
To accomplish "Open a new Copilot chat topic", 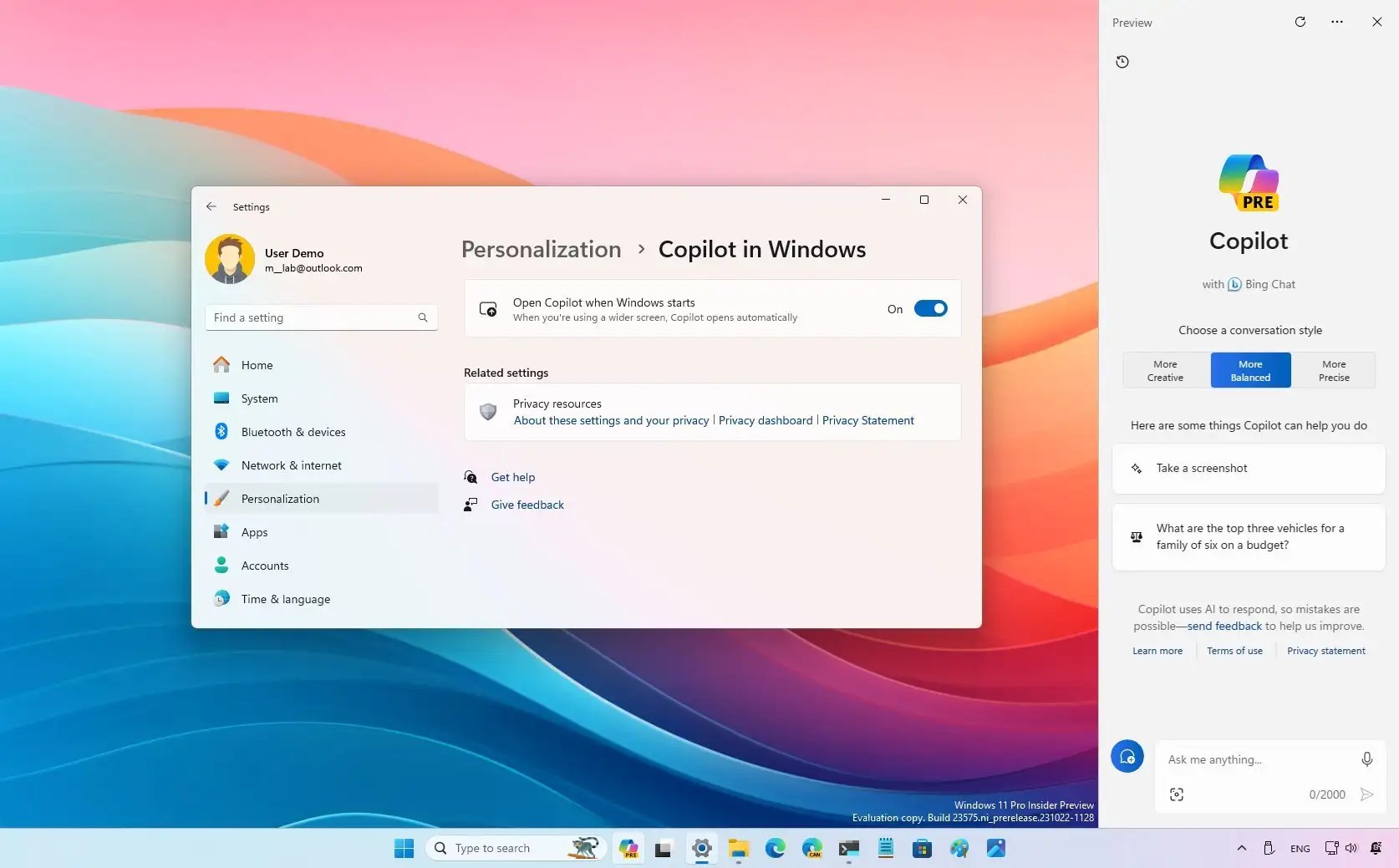I will tap(1127, 756).
